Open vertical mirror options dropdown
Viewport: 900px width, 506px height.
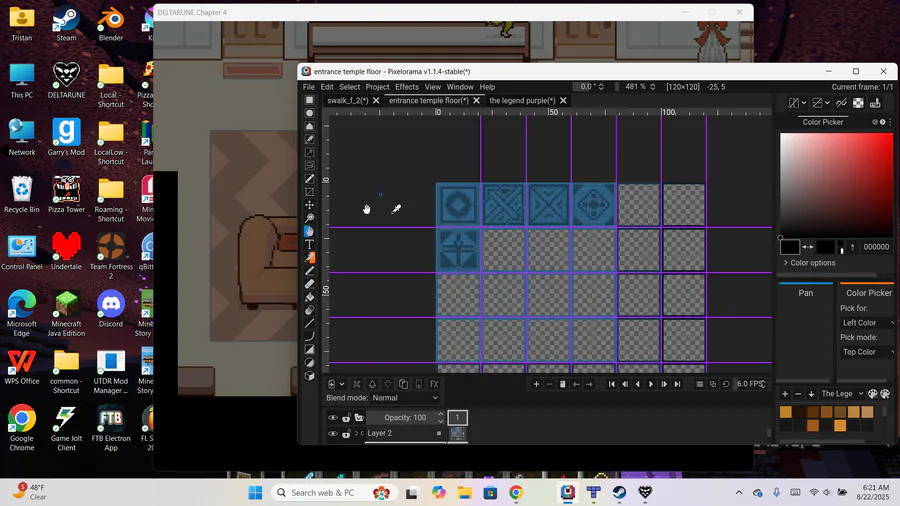pos(827,103)
